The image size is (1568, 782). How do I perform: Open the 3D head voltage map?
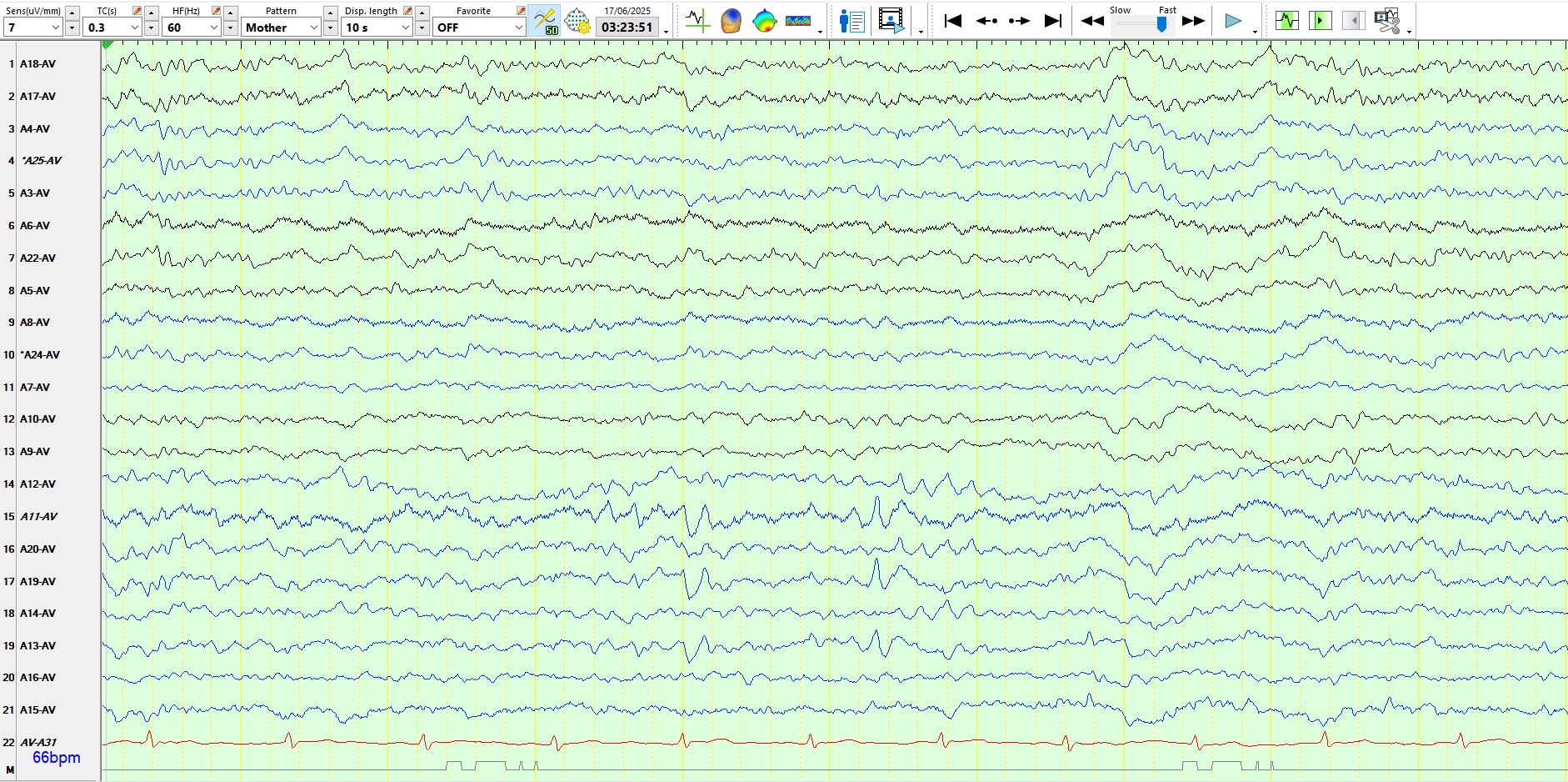(731, 21)
